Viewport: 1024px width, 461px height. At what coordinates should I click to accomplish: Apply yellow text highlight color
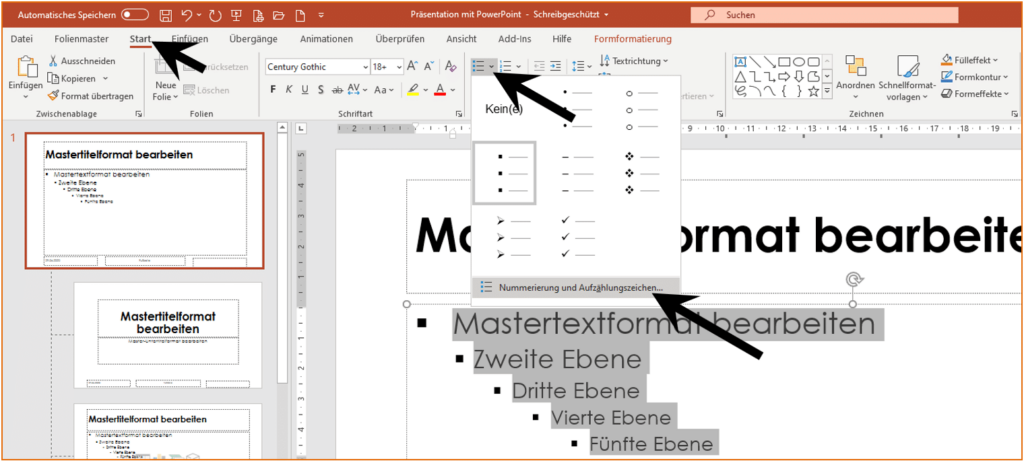[x=413, y=89]
